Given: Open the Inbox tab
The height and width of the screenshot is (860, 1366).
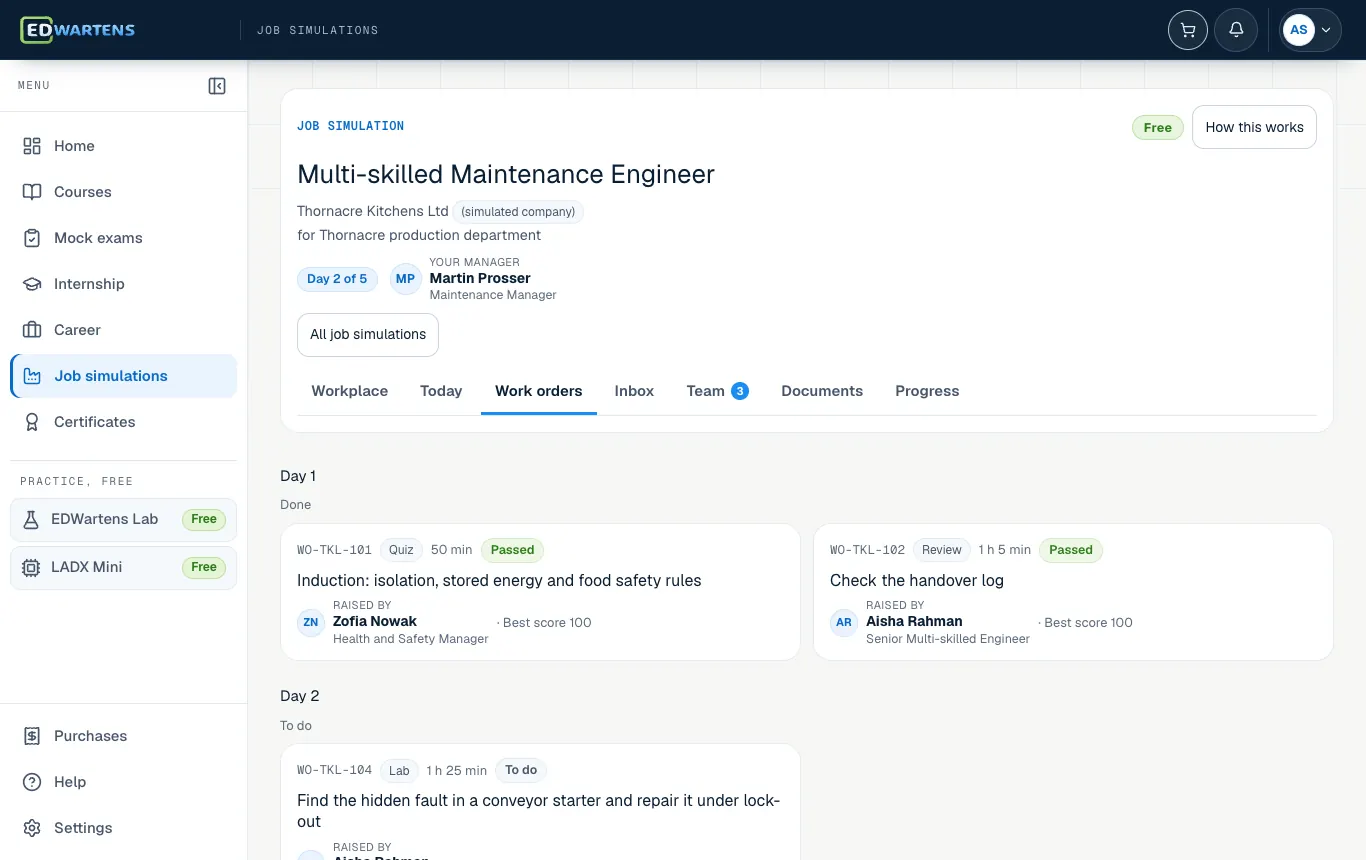Looking at the screenshot, I should point(634,391).
